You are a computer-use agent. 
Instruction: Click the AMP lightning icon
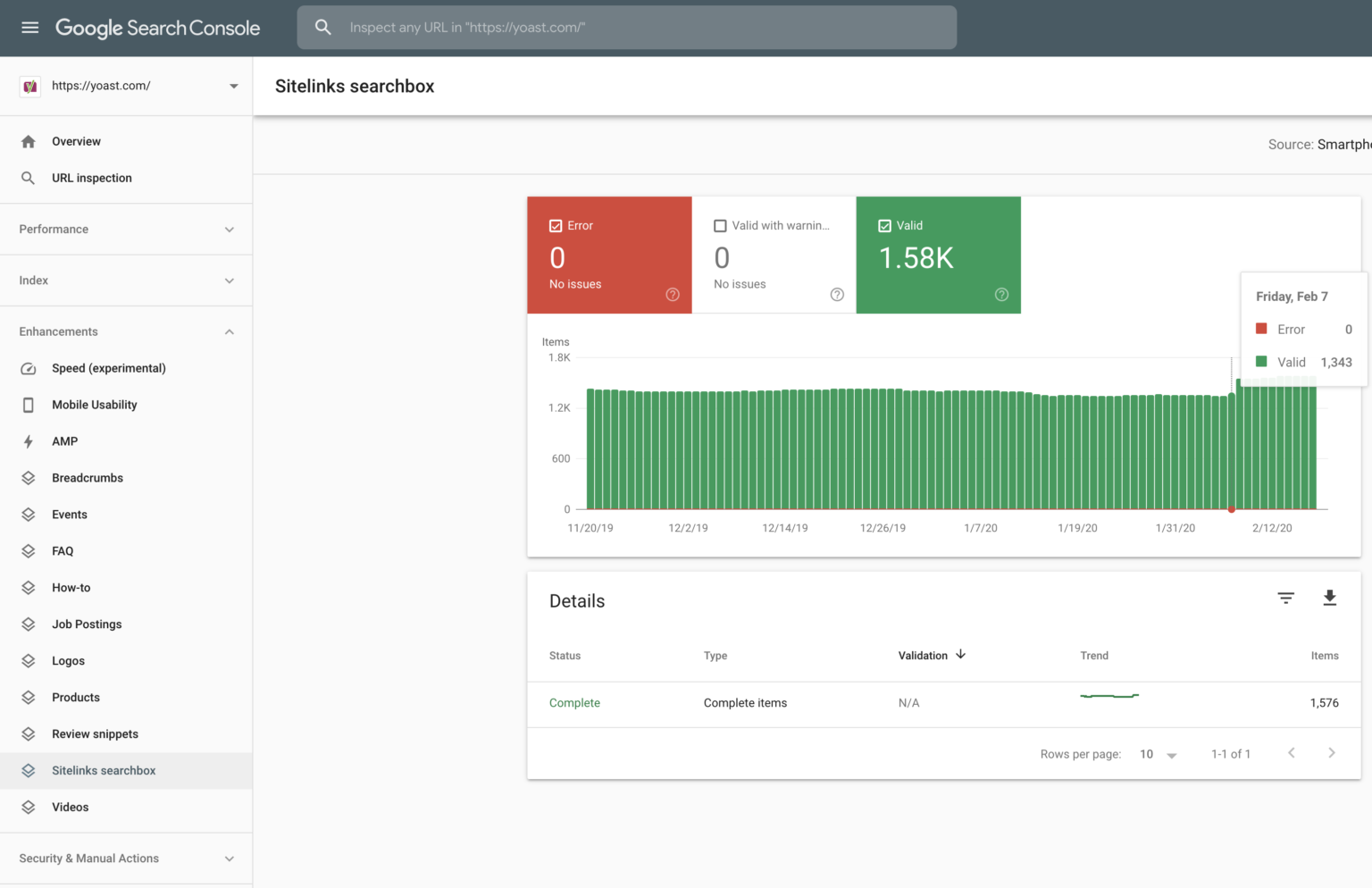[28, 441]
